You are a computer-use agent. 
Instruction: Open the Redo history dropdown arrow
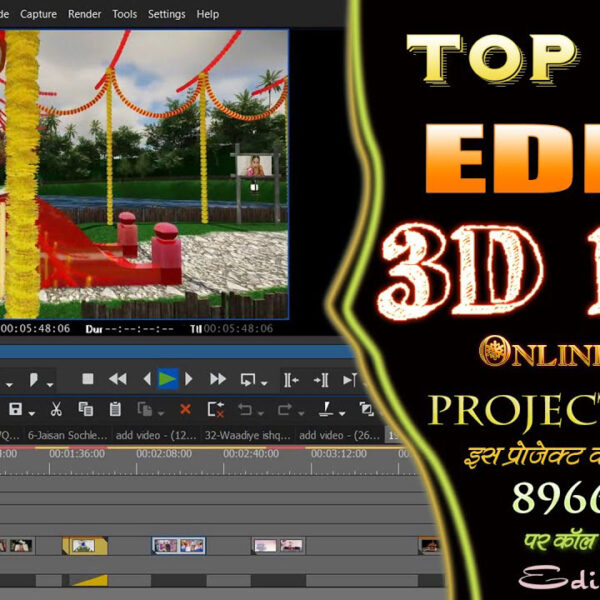pos(301,413)
